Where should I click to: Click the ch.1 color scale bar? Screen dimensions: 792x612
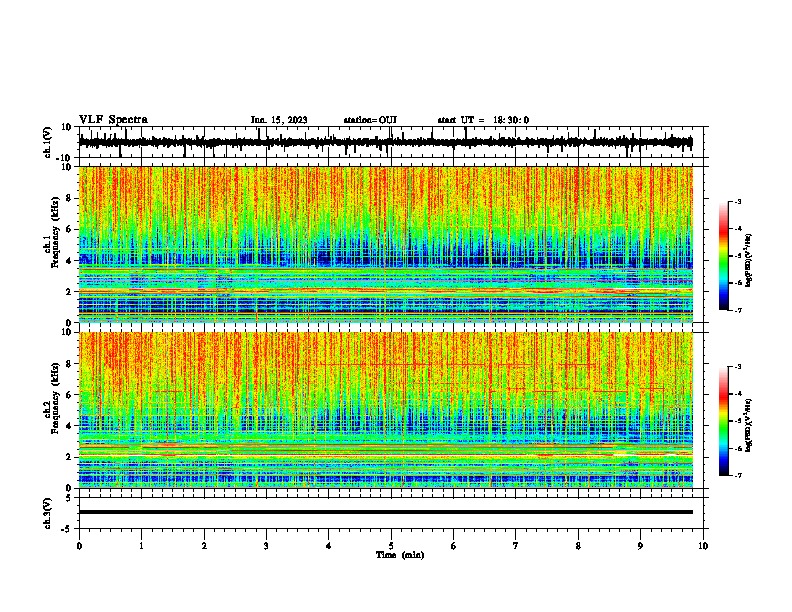pos(724,256)
